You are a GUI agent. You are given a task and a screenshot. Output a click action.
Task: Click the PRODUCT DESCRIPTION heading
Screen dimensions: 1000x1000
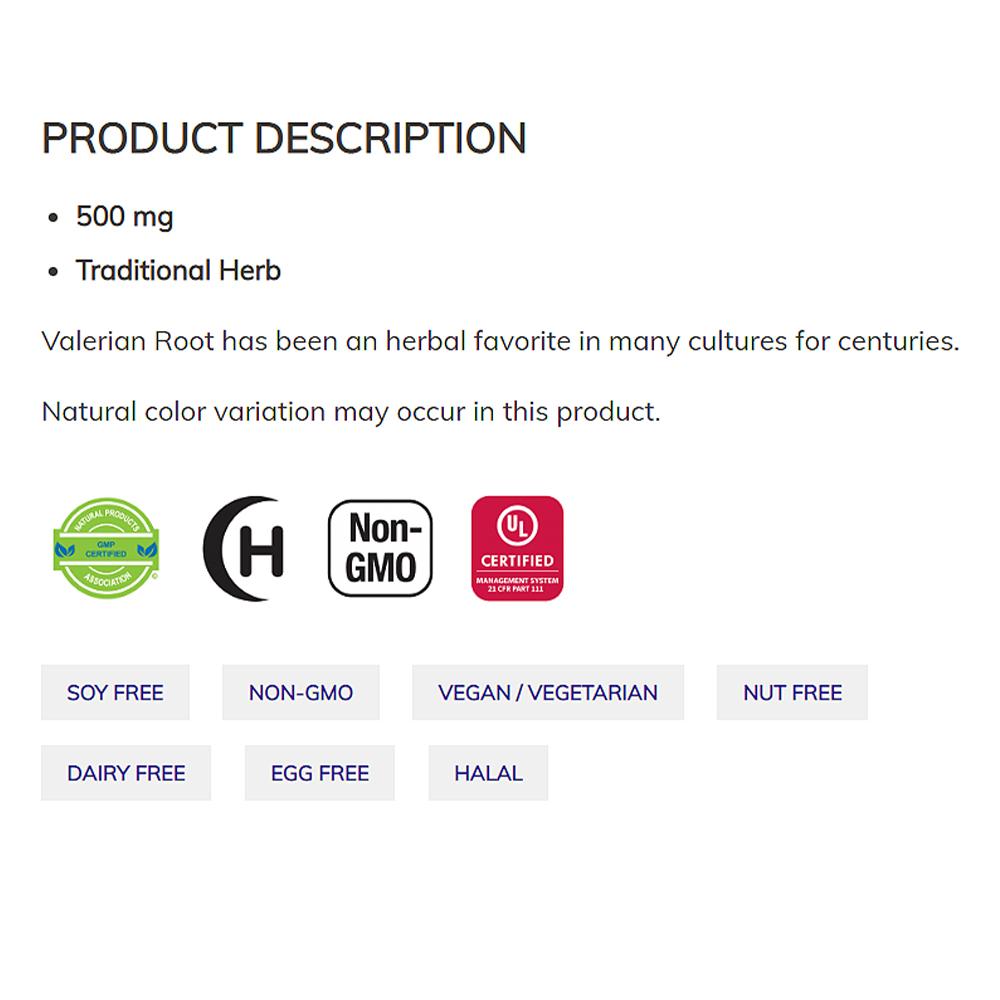coord(284,138)
